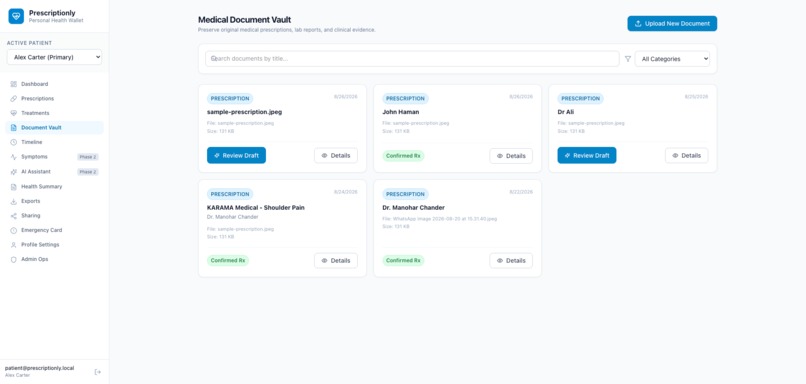Open Symptoms Phase 2 item
This screenshot has height=384, width=806.
point(54,157)
